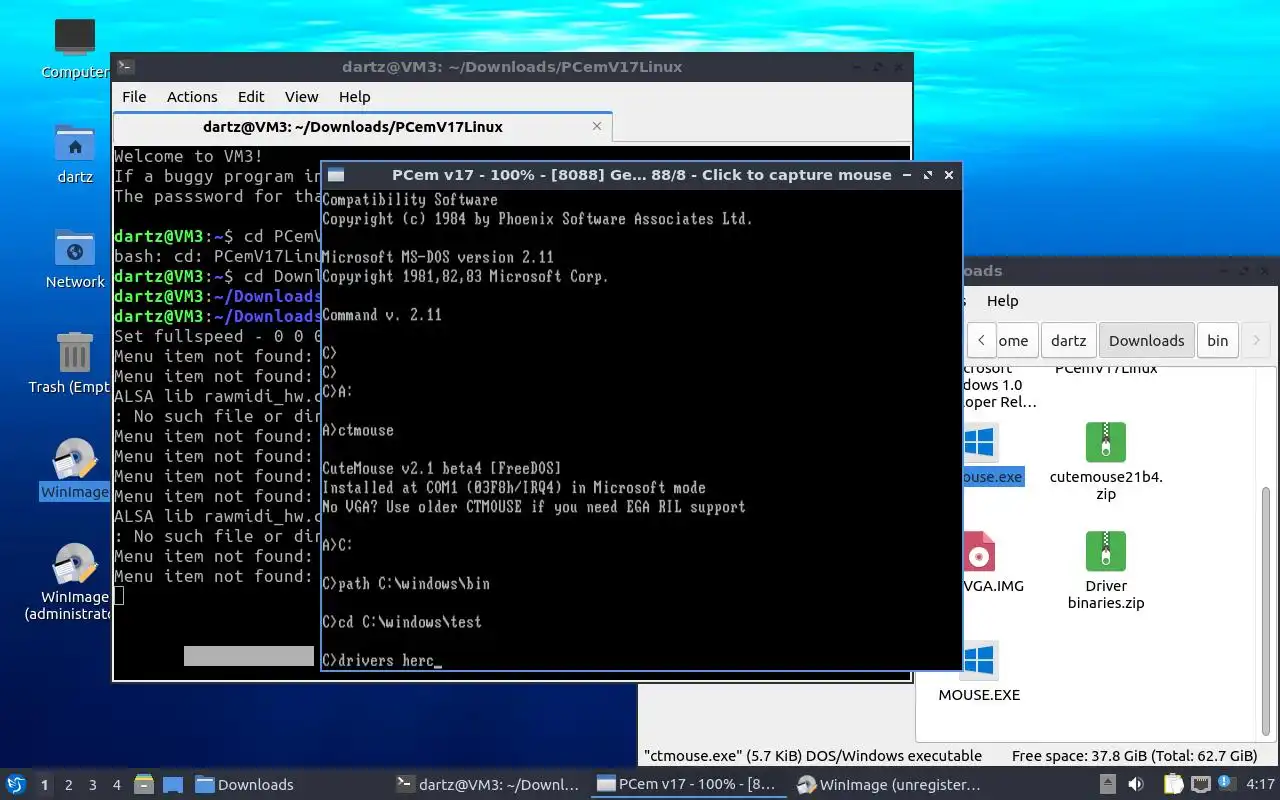Select the MOUSE.EXE file icon
1280x800 pixels.
point(979,660)
